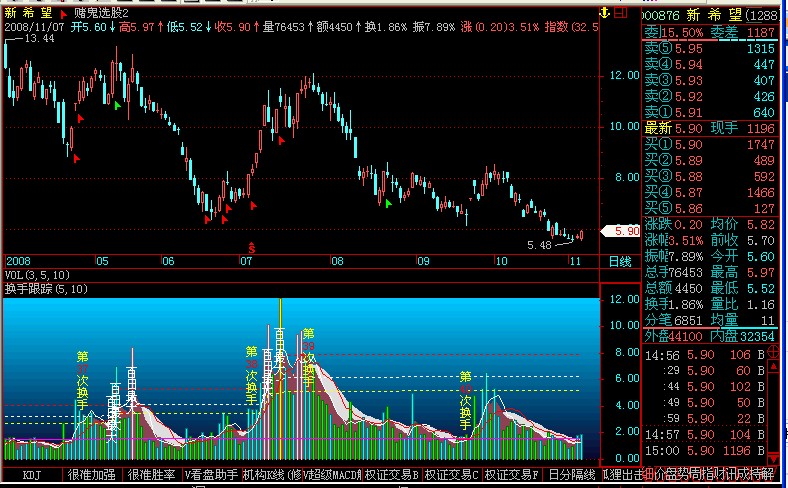Switch to the 很准加强 indicator tab

[92, 474]
